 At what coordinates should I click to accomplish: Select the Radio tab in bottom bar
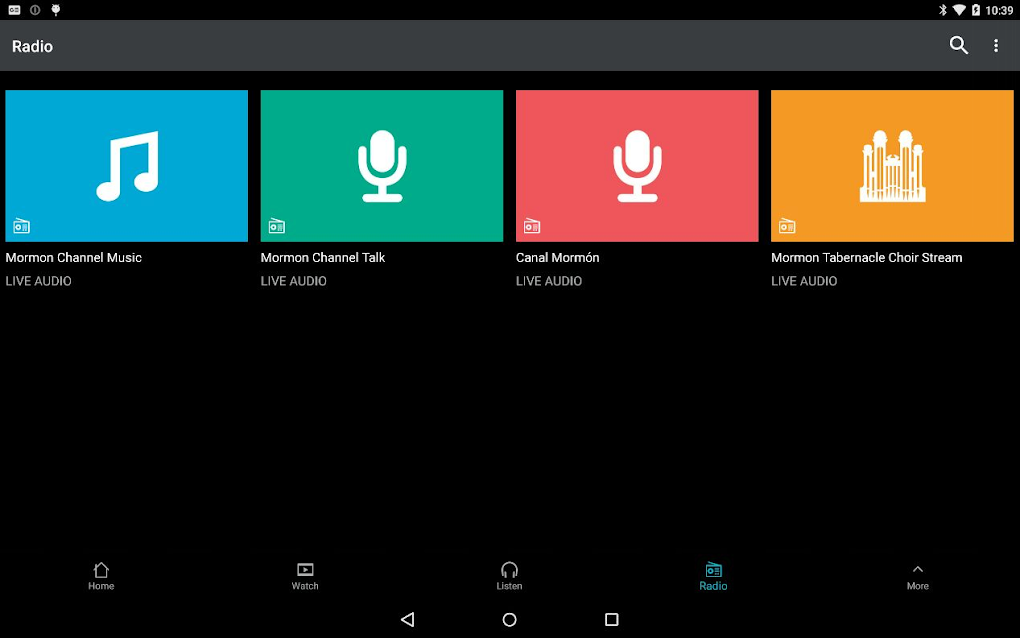point(713,576)
